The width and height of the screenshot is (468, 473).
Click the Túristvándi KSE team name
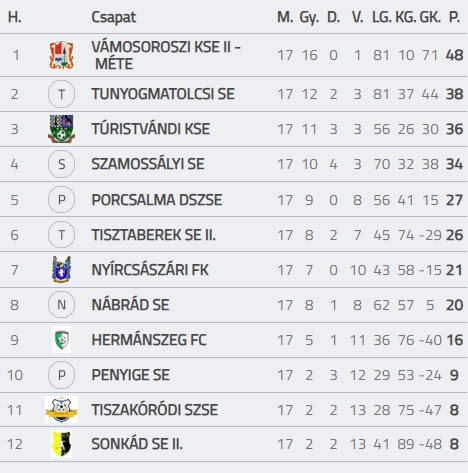(x=151, y=129)
